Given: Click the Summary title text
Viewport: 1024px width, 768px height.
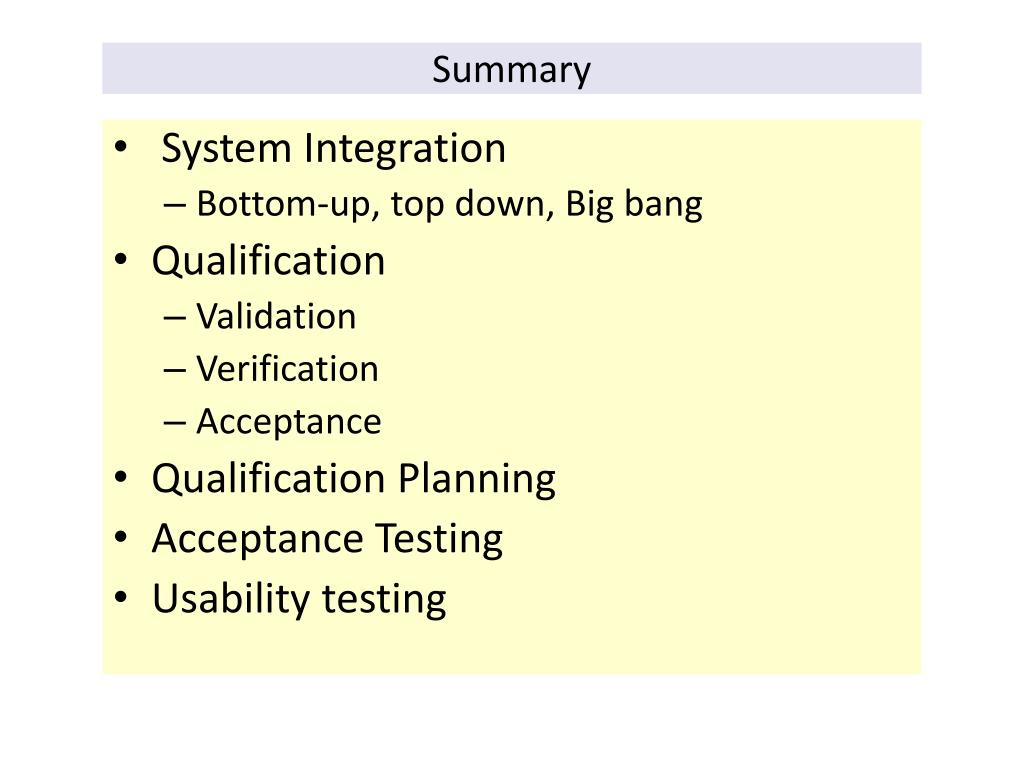Looking at the screenshot, I should (511, 70).
